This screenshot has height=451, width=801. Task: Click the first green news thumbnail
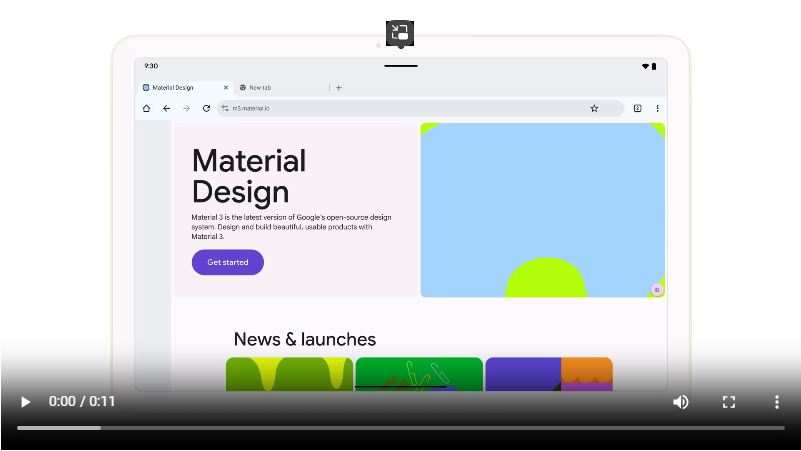point(289,374)
